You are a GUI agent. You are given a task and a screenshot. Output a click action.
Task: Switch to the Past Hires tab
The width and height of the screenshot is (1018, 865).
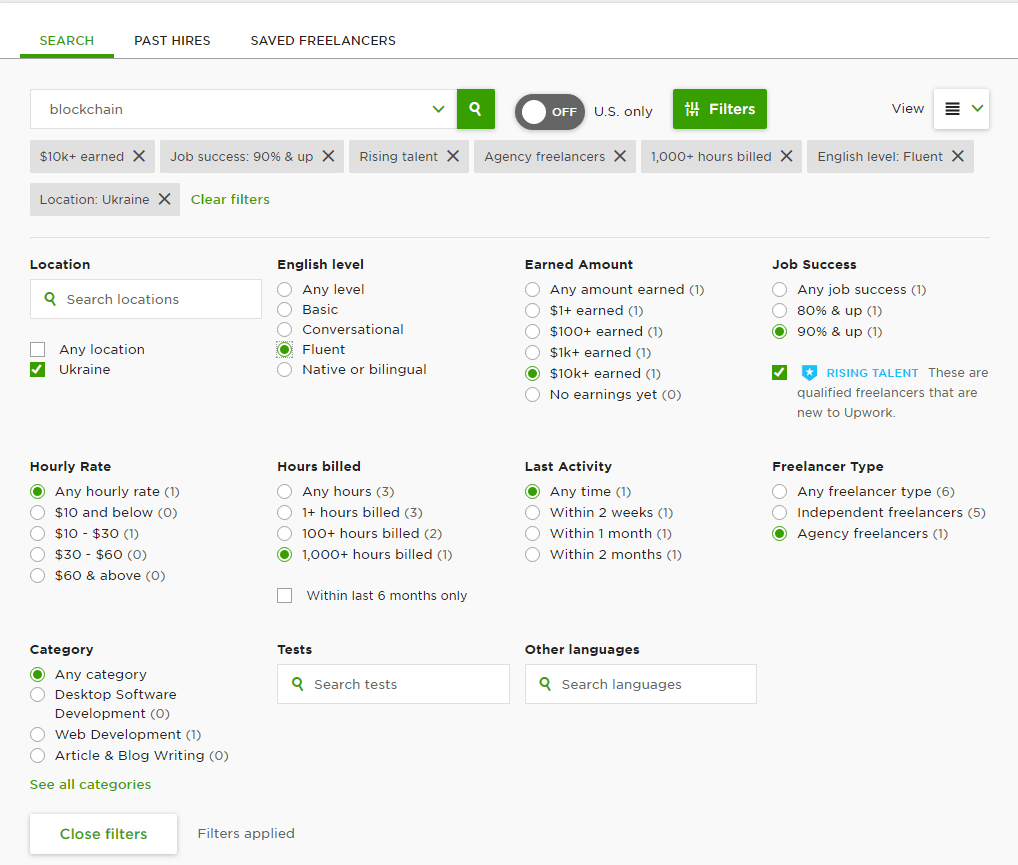172,41
